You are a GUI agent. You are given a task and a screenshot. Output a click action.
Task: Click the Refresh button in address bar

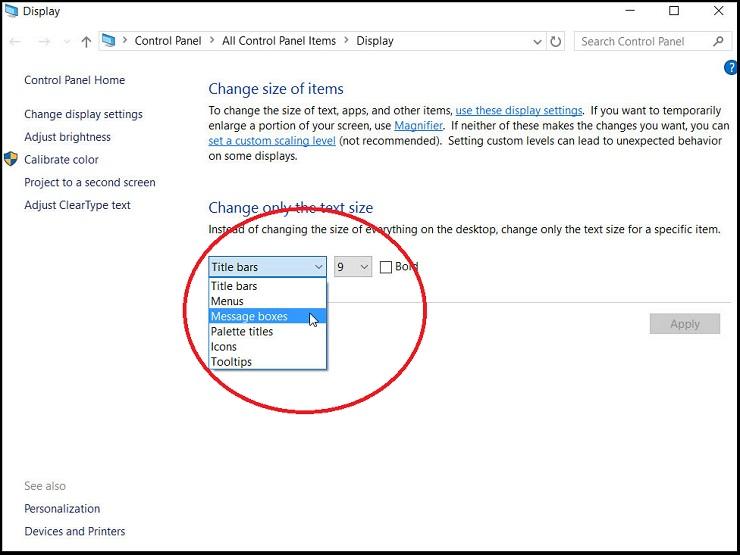point(557,41)
